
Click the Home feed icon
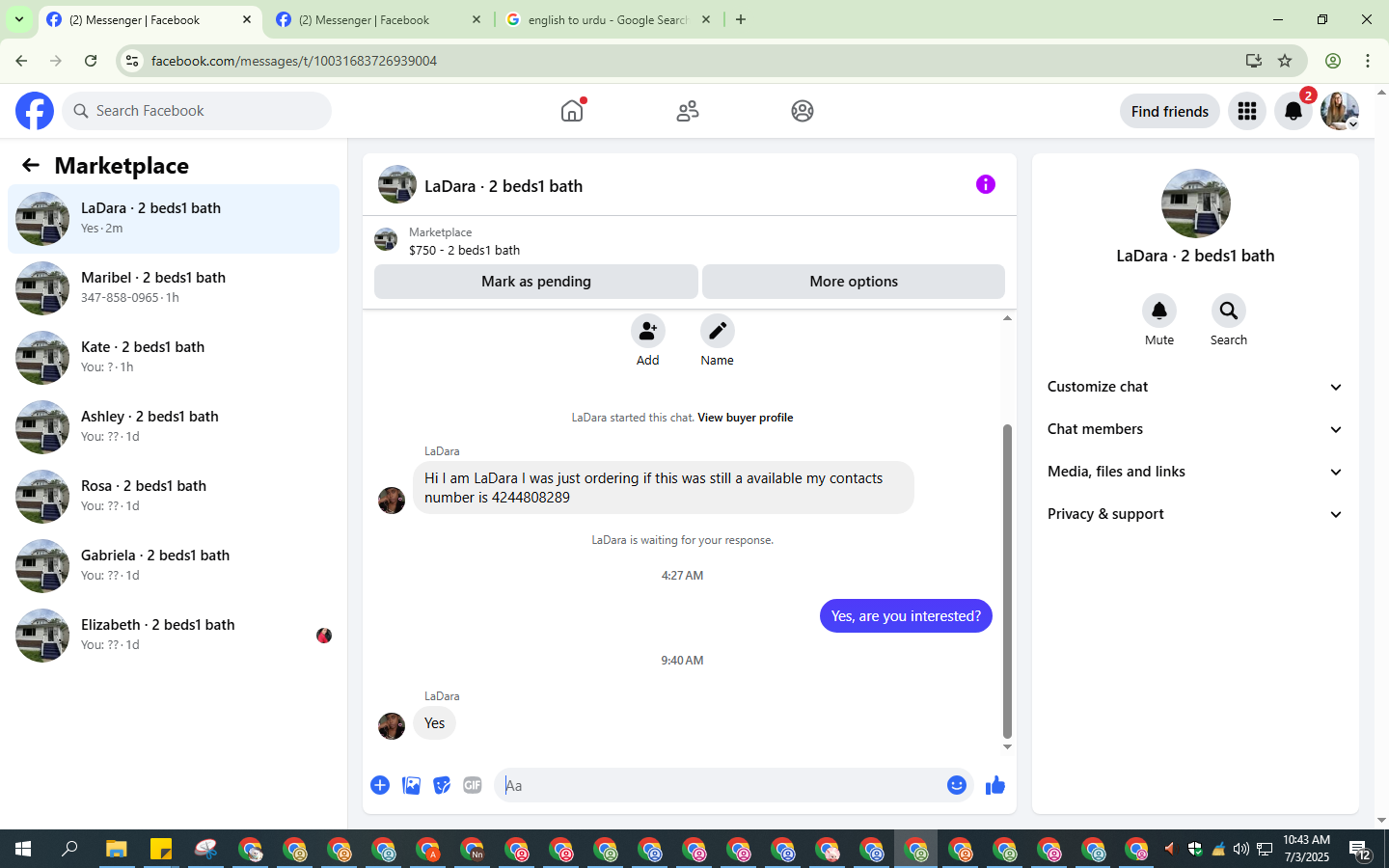point(572,111)
